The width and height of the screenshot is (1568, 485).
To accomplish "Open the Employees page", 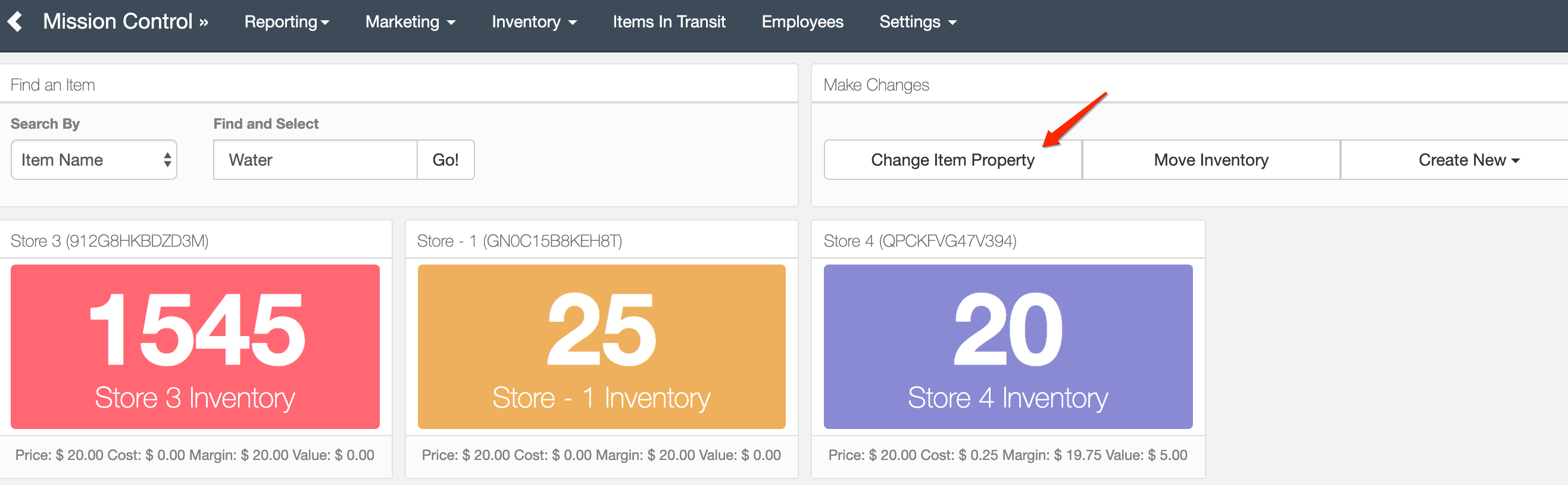I will tap(802, 22).
